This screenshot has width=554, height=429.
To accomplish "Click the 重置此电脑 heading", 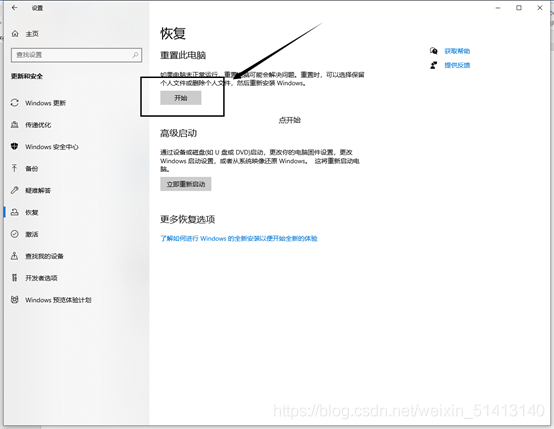I will [x=183, y=55].
